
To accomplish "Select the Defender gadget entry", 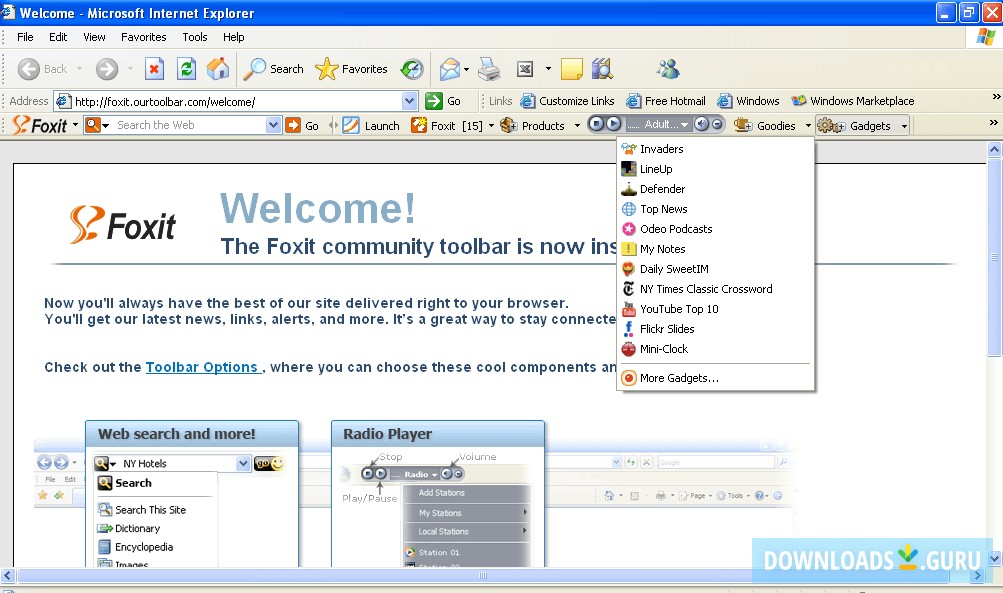I will [x=662, y=188].
